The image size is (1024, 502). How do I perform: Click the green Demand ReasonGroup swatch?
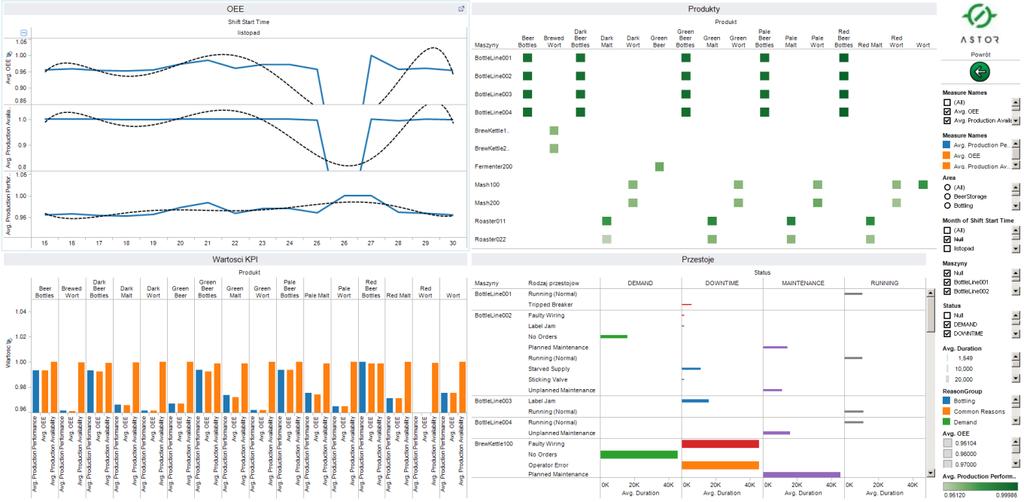click(947, 423)
